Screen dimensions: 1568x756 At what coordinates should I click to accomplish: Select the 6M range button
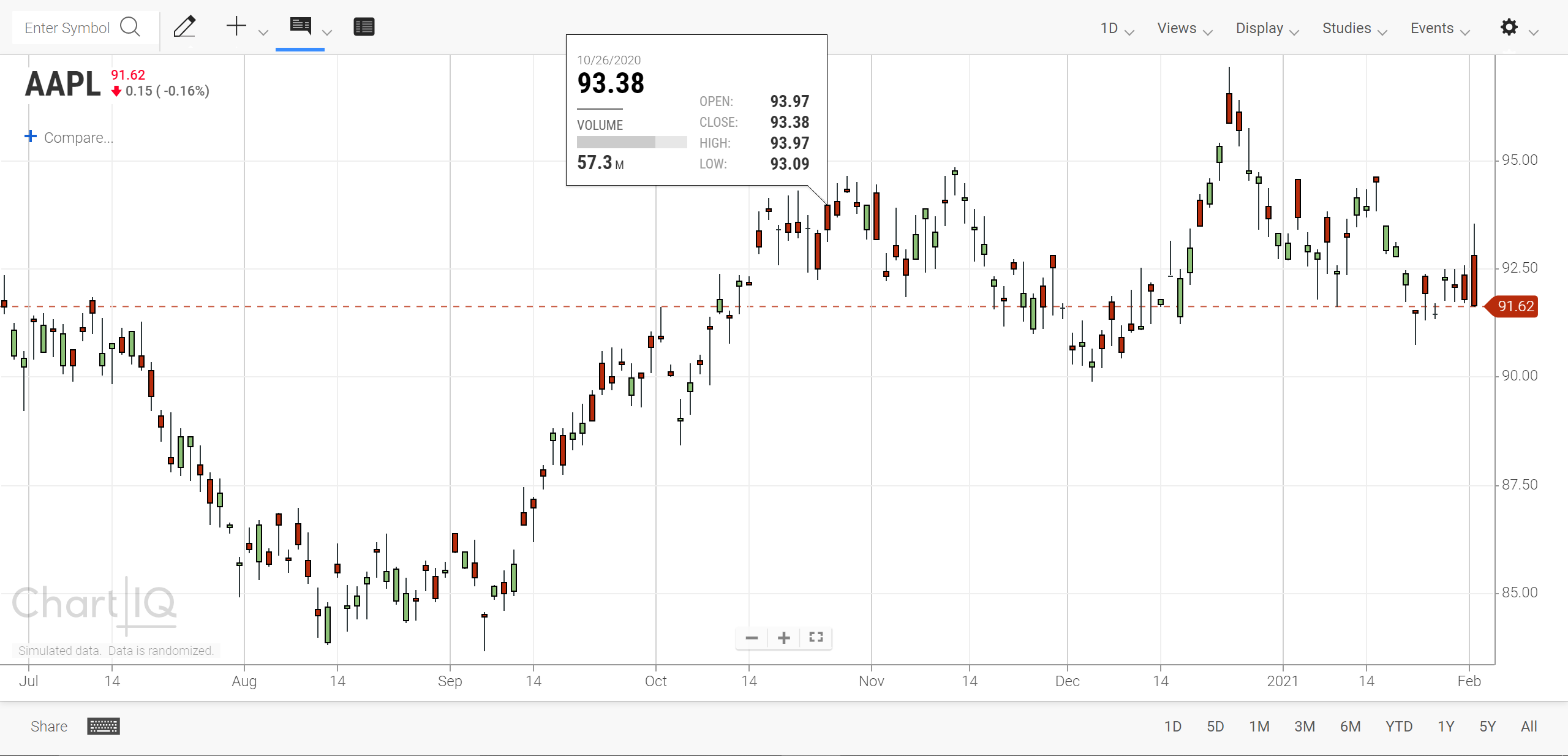click(1350, 727)
